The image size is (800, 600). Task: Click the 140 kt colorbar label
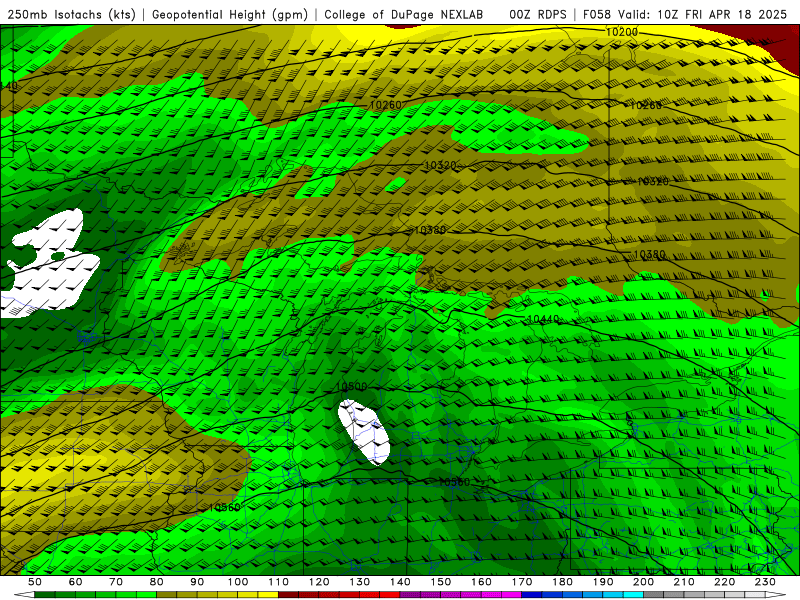pyautogui.click(x=400, y=582)
